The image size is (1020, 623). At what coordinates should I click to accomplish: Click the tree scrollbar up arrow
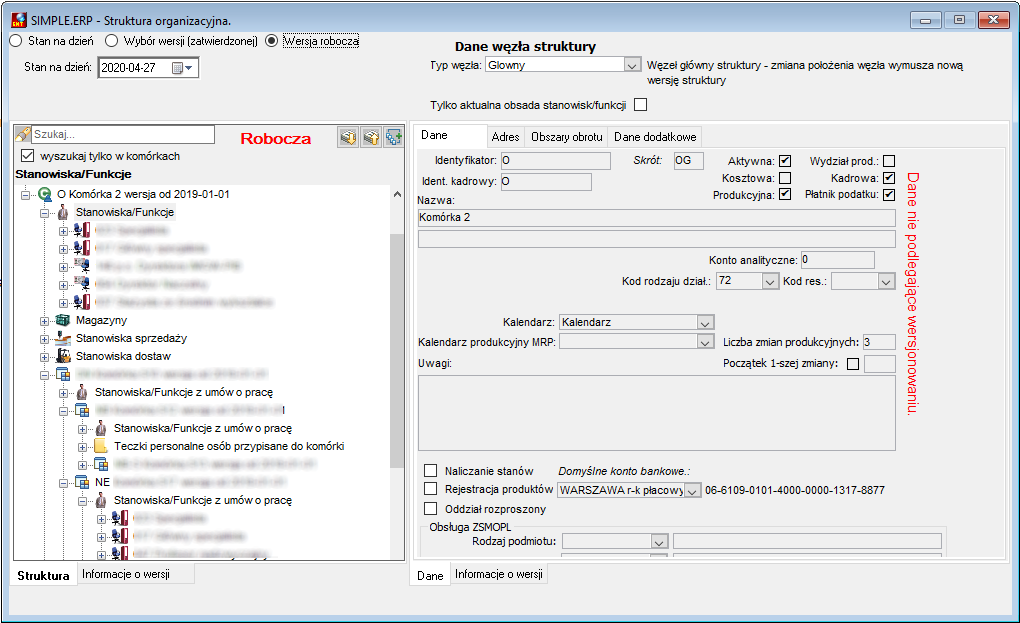point(397,194)
